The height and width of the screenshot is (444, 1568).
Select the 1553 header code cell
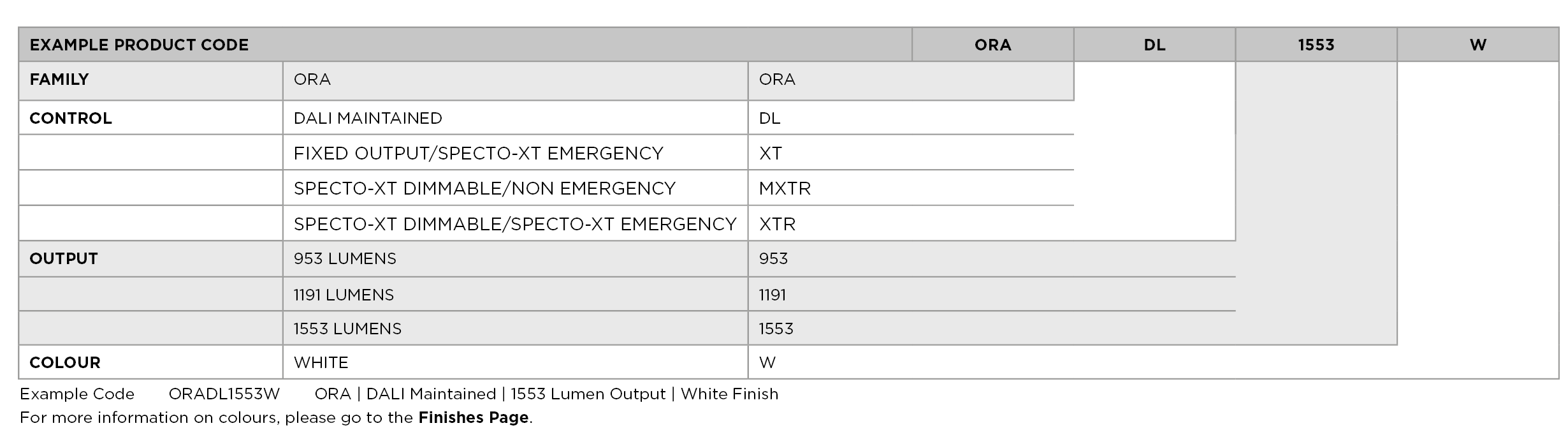coord(1316,45)
